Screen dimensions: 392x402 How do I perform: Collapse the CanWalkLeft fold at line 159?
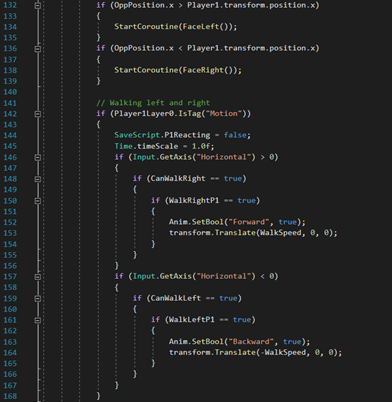click(x=38, y=298)
